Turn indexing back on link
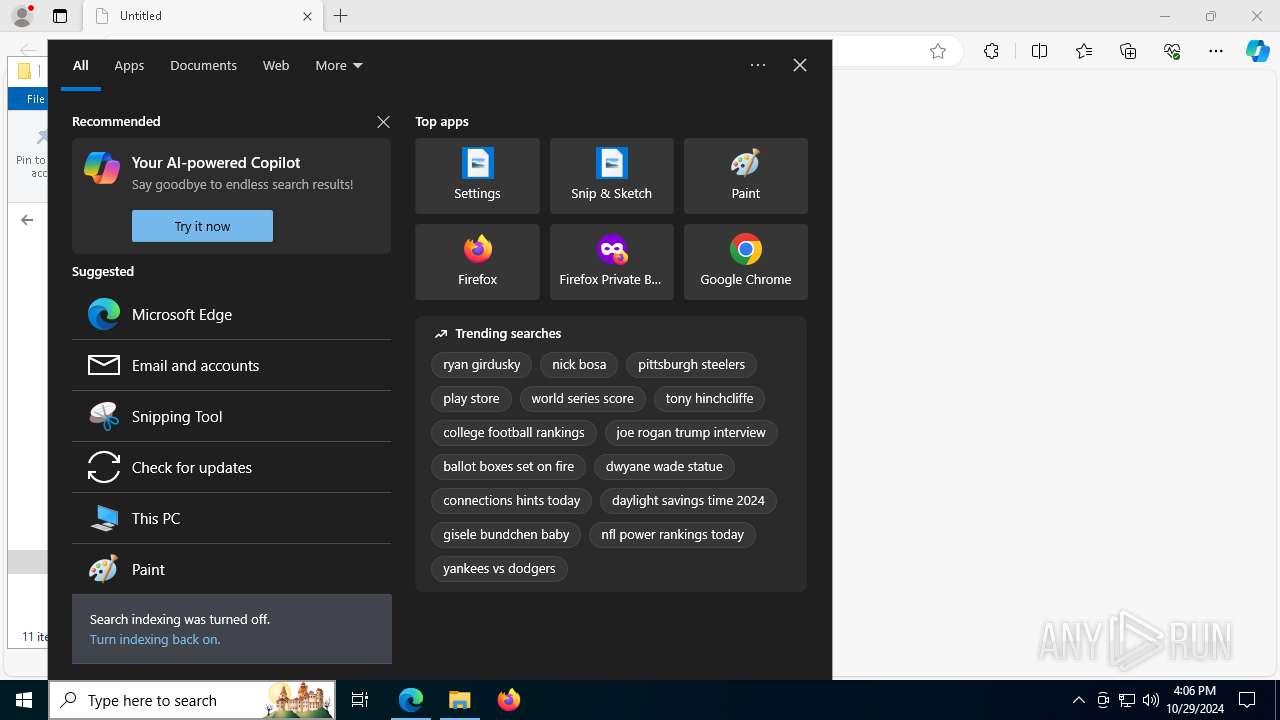Viewport: 1280px width, 720px height. click(x=155, y=639)
